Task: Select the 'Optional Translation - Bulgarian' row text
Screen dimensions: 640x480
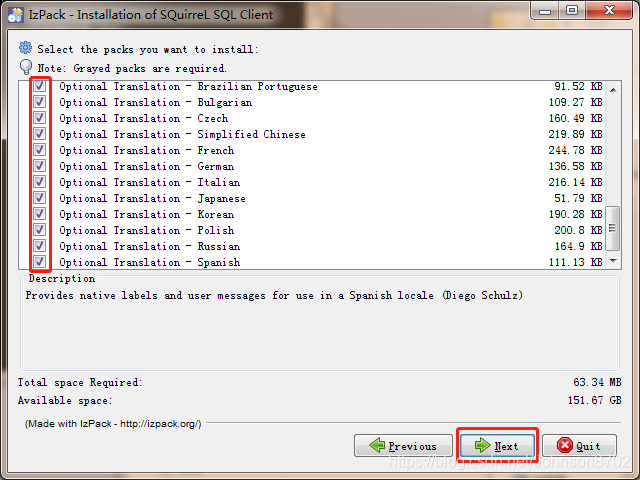Action: click(x=156, y=102)
